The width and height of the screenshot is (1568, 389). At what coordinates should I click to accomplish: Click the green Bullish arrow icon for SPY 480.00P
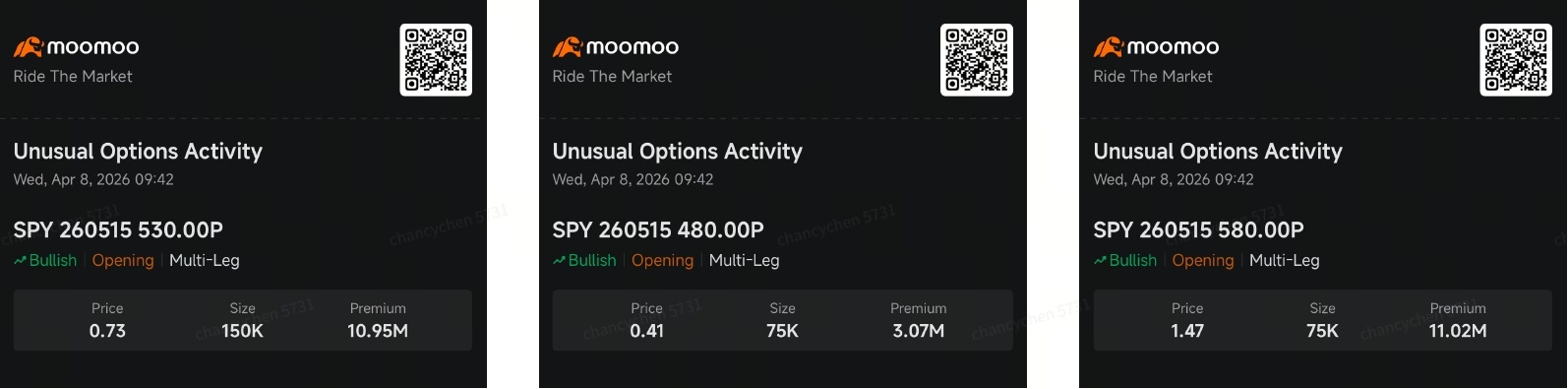click(x=559, y=261)
